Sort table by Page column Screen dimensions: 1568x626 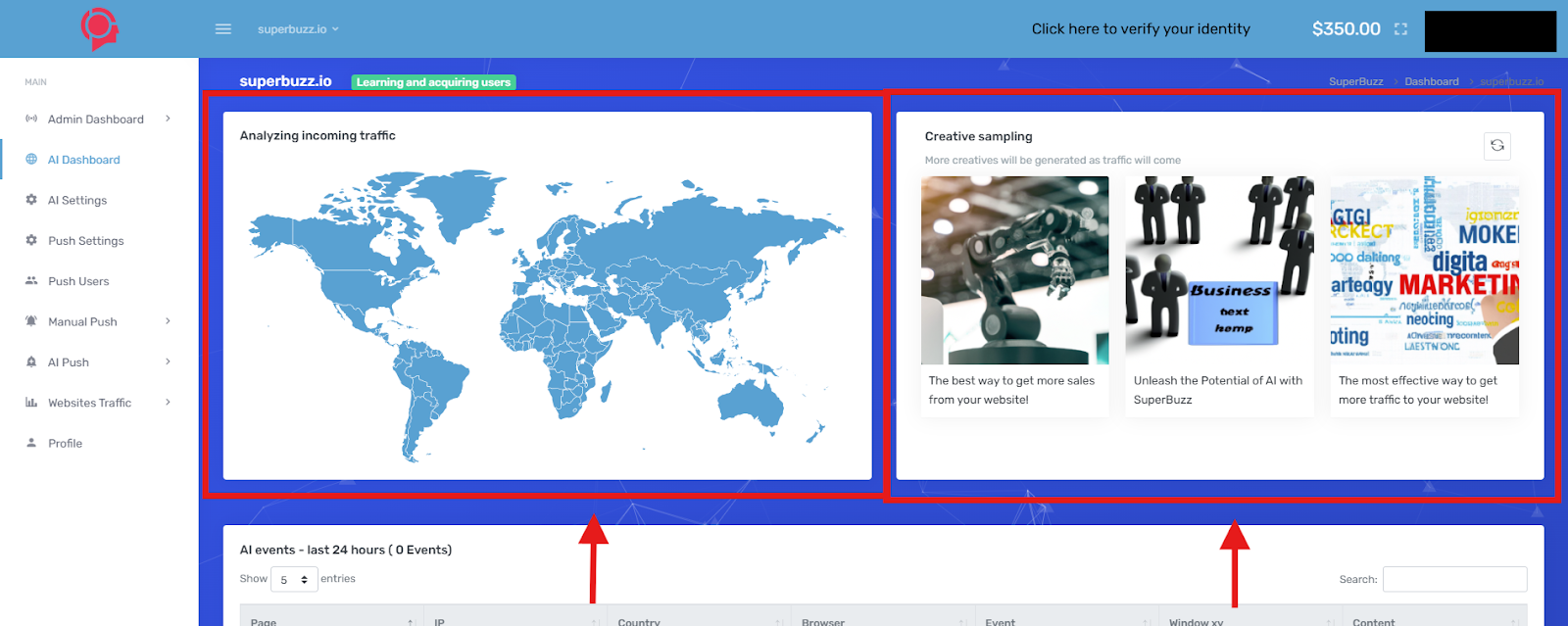click(x=331, y=616)
